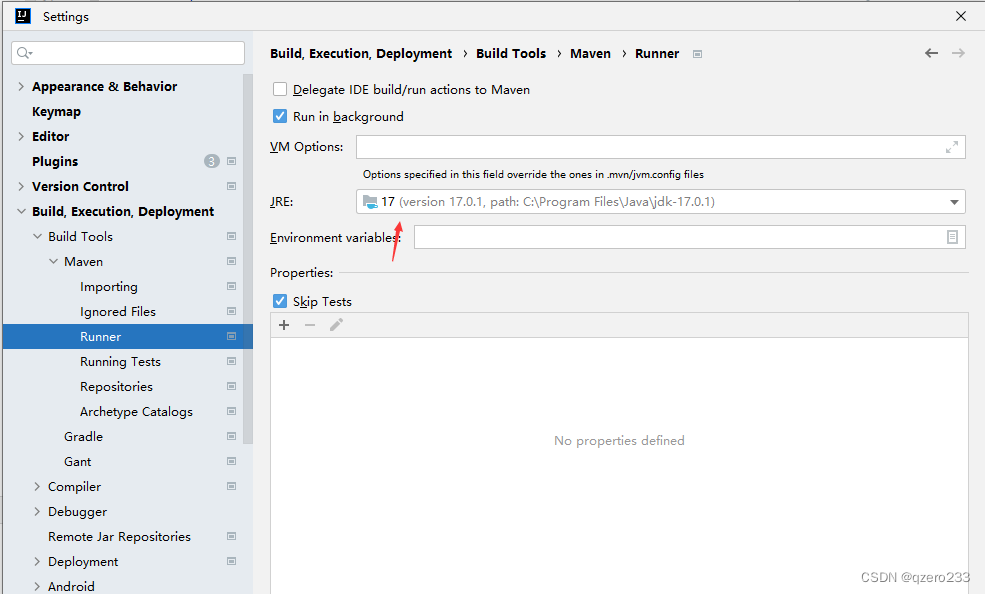This screenshot has height=594, width=985.
Task: Click Build, Execution, Deployment breadcrumb
Action: pos(361,54)
